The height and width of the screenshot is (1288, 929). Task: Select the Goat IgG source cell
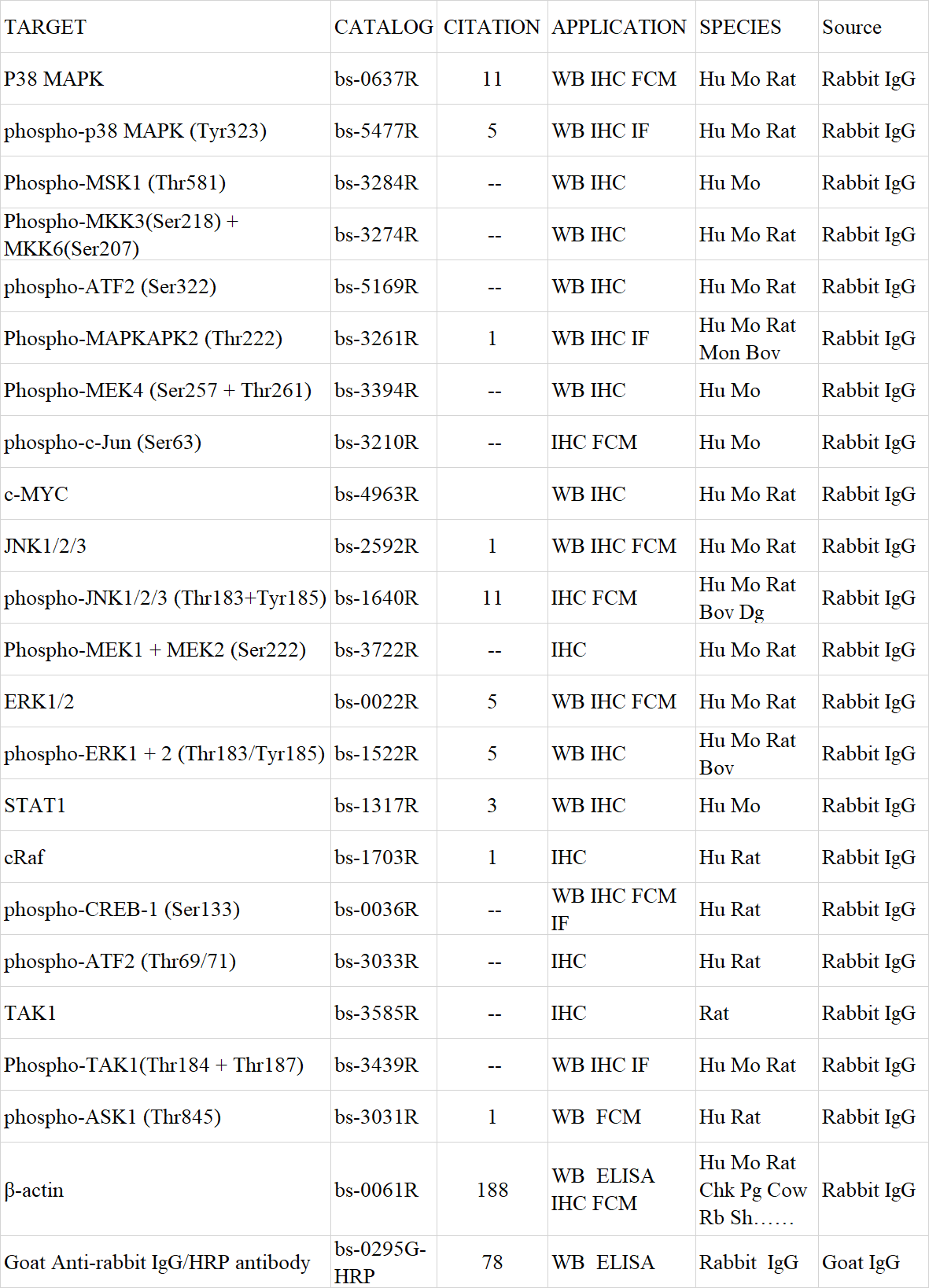[x=861, y=1263]
